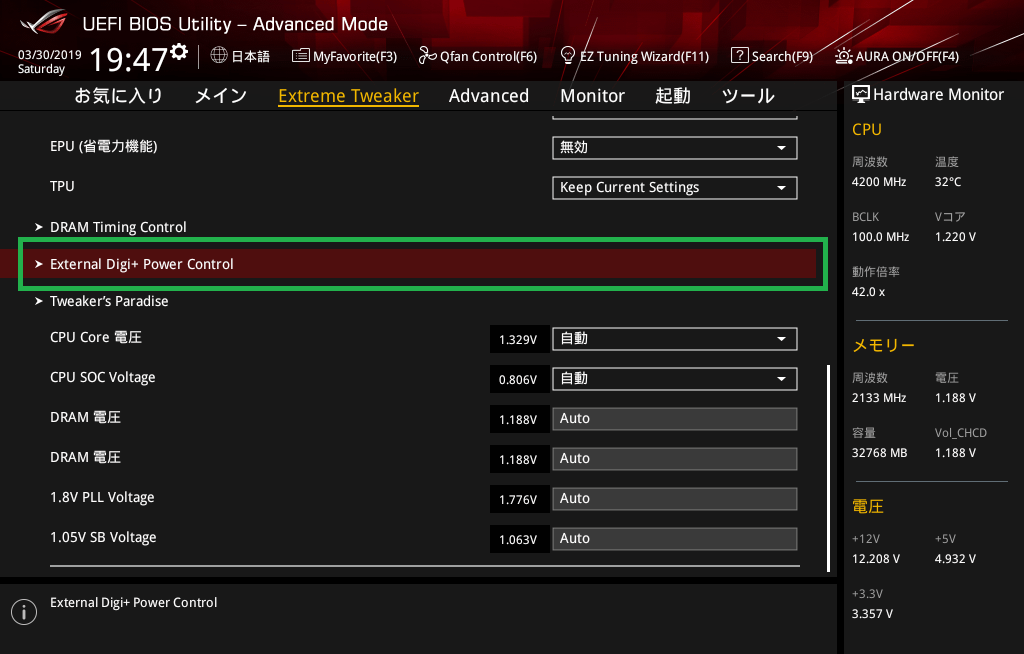This screenshot has height=654, width=1024.
Task: Launch EZ Tuning Wizard(F11)
Action: [635, 56]
